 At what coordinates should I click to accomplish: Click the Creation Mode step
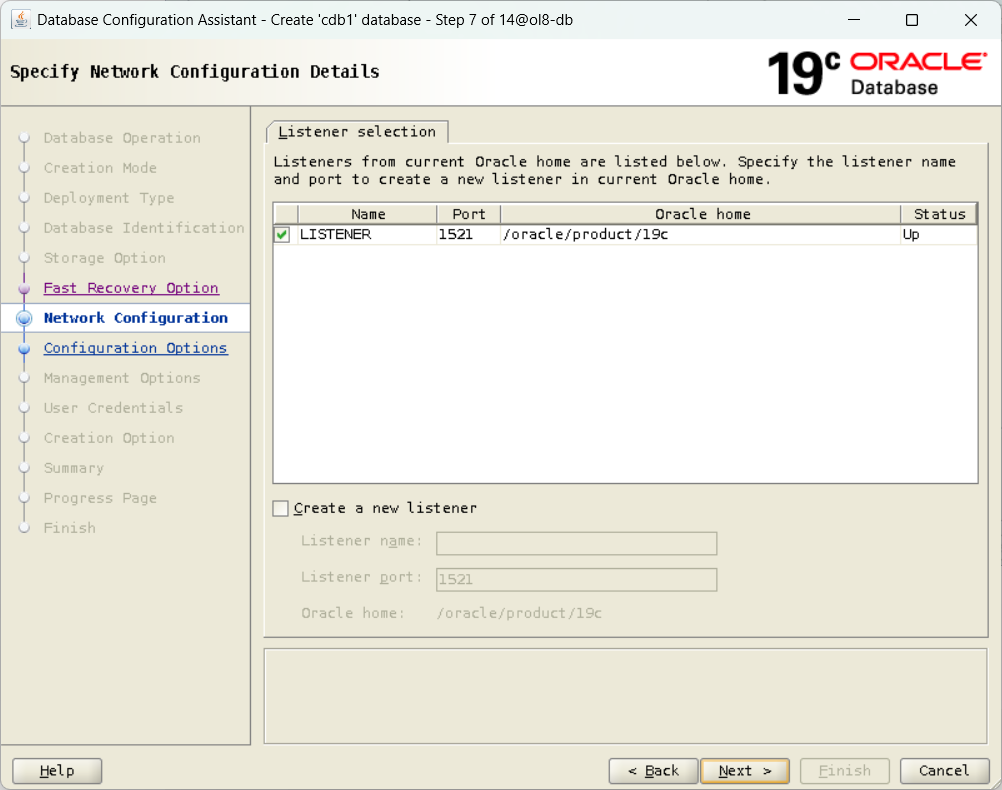click(100, 168)
